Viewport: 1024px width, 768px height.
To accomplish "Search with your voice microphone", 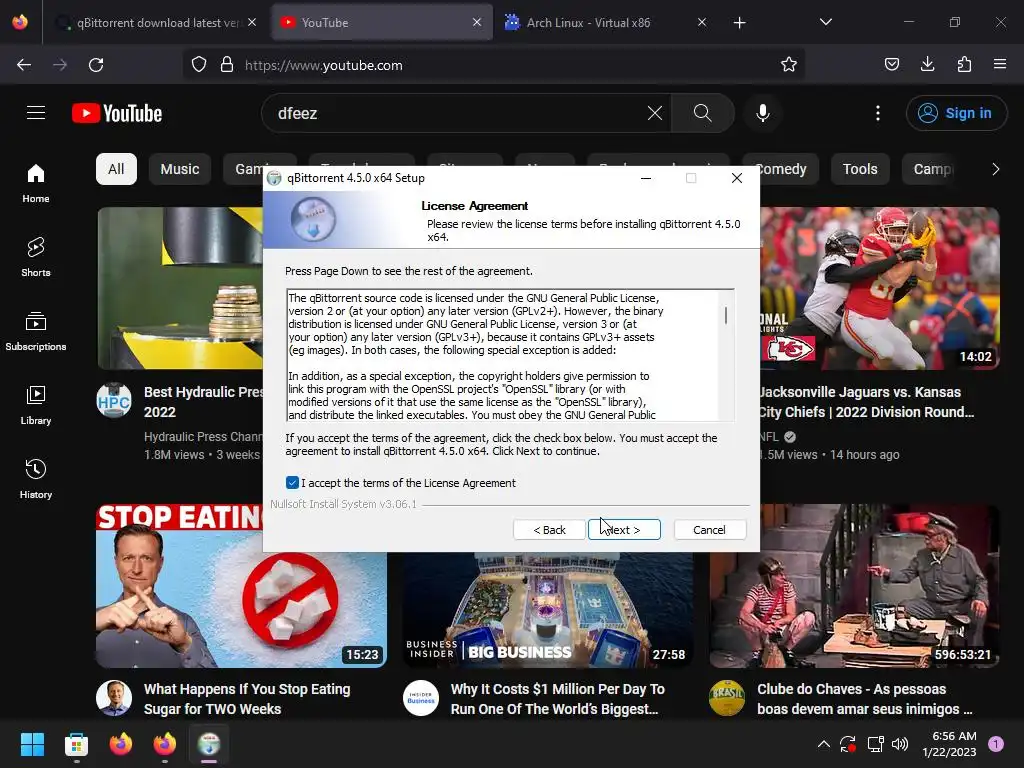I will point(763,113).
